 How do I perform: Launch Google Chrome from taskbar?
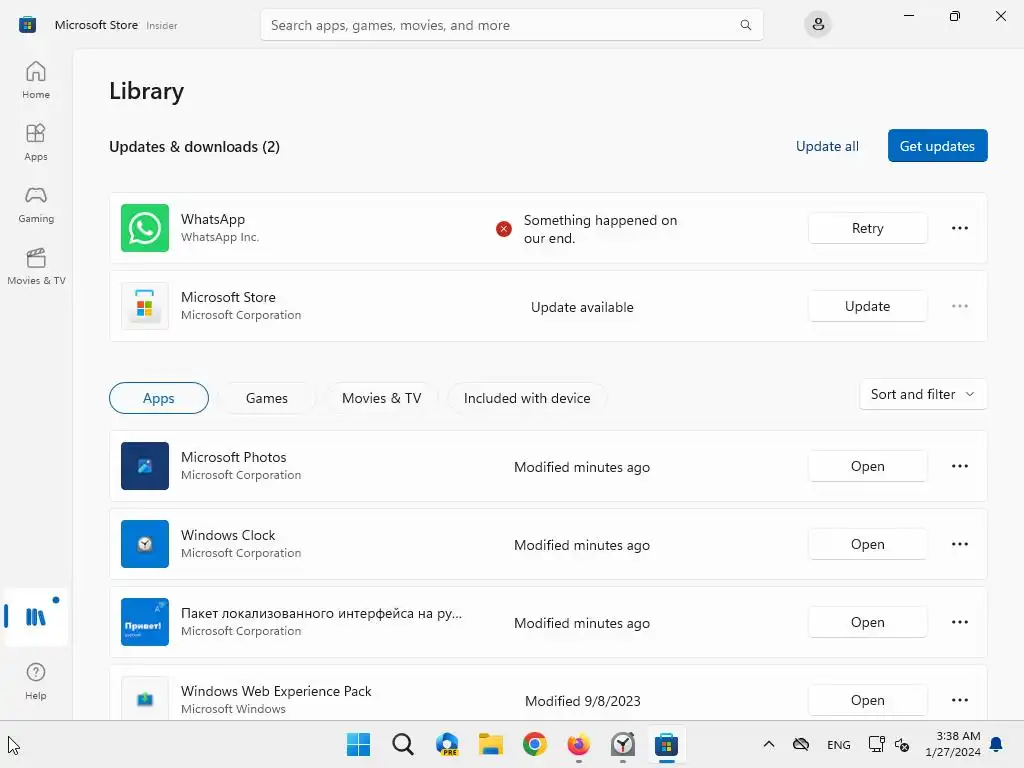(535, 744)
